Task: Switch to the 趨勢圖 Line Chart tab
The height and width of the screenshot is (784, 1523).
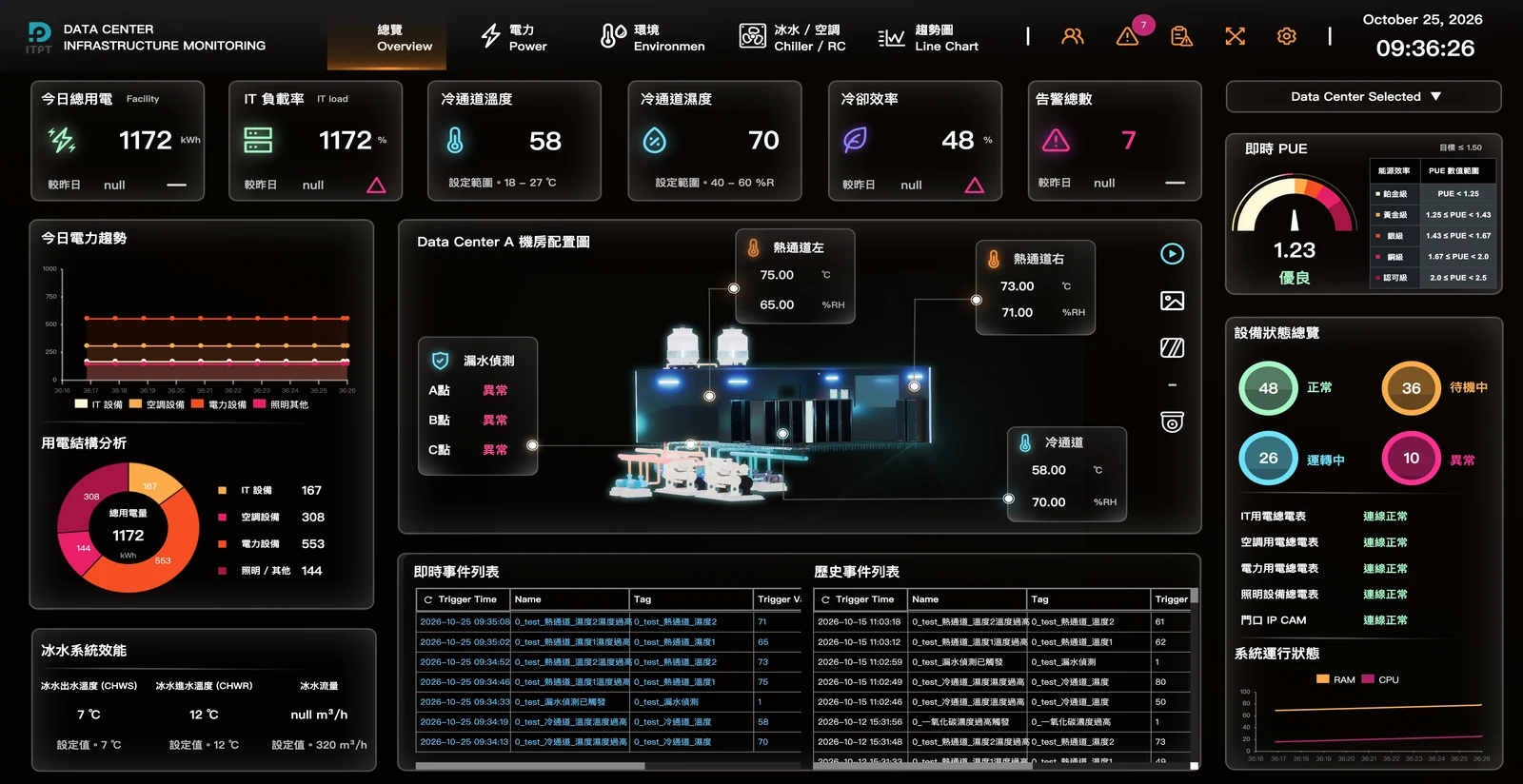Action: click(x=928, y=38)
